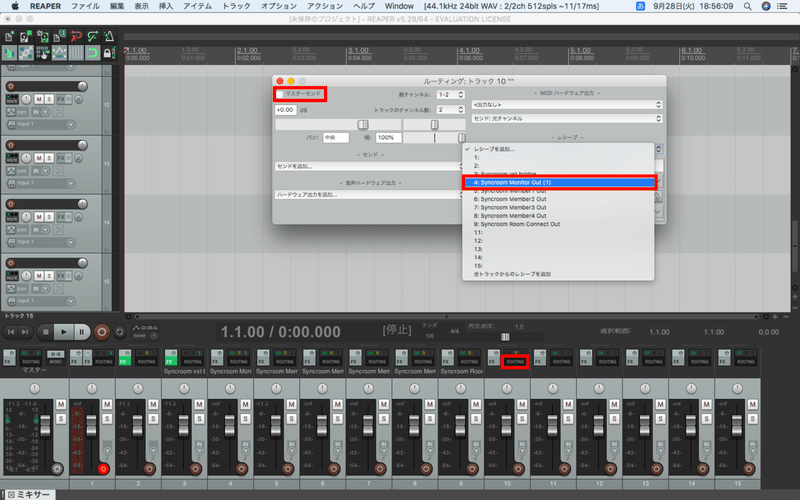Screen dimensions: 800x500
Task: Toggle the ripple editing toolbar icon
Action: tap(43, 53)
